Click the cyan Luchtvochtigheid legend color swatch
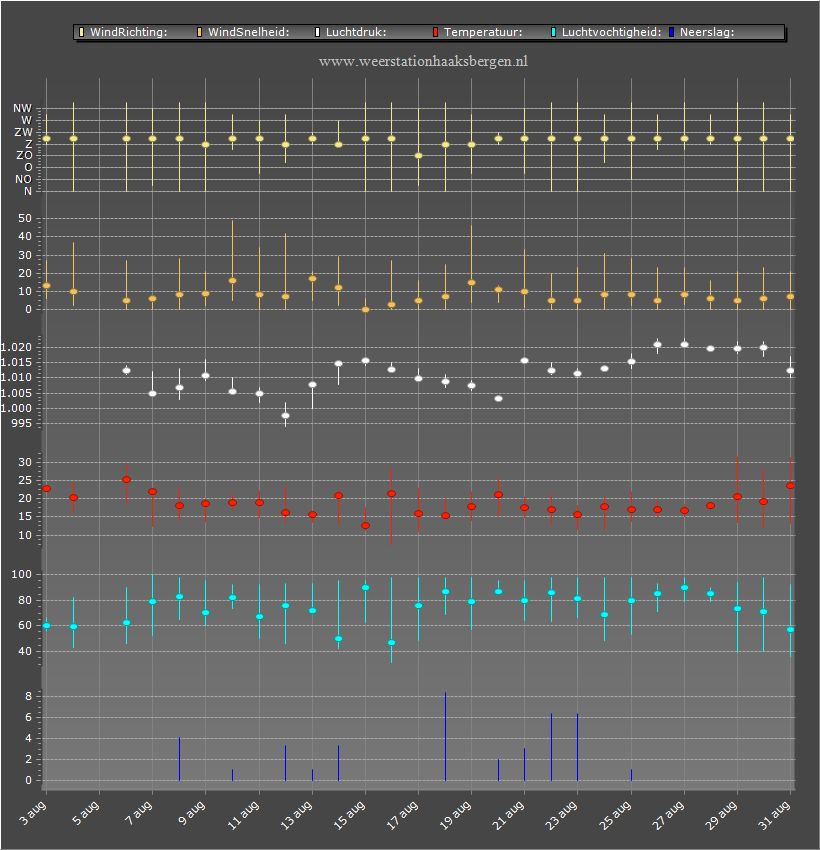This screenshot has width=820, height=850. [553, 32]
